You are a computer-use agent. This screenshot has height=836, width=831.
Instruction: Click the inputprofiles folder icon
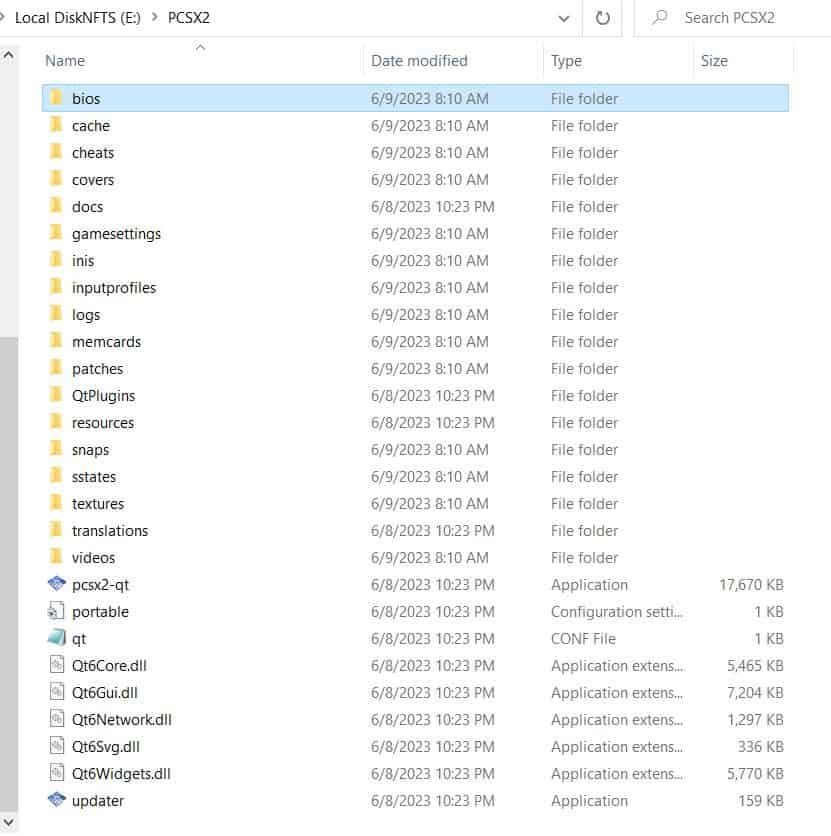(x=56, y=287)
